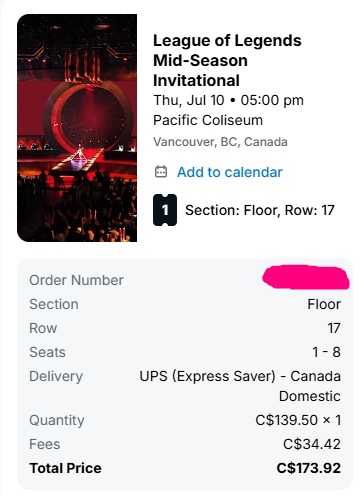Click the Fees amount C$34.42

[x=312, y=444]
